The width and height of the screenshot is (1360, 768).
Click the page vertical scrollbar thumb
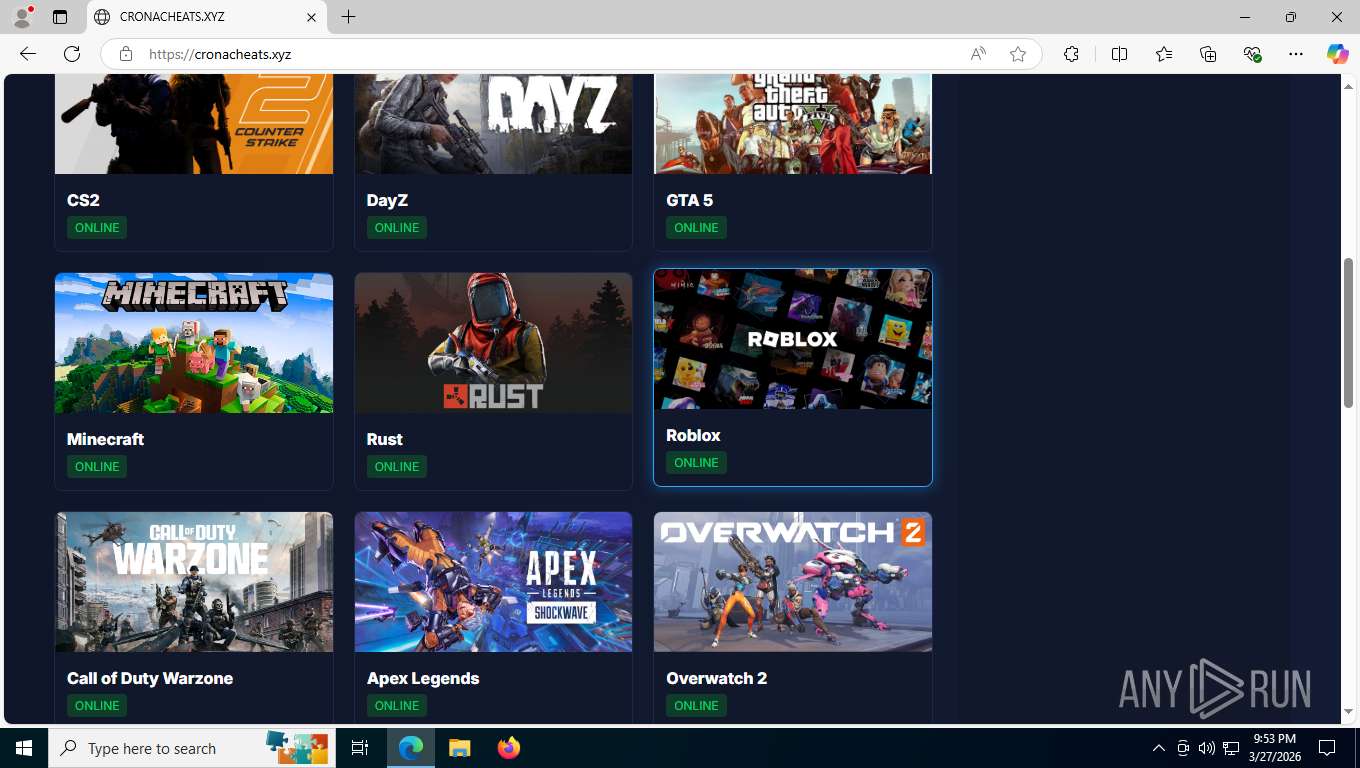1348,332
